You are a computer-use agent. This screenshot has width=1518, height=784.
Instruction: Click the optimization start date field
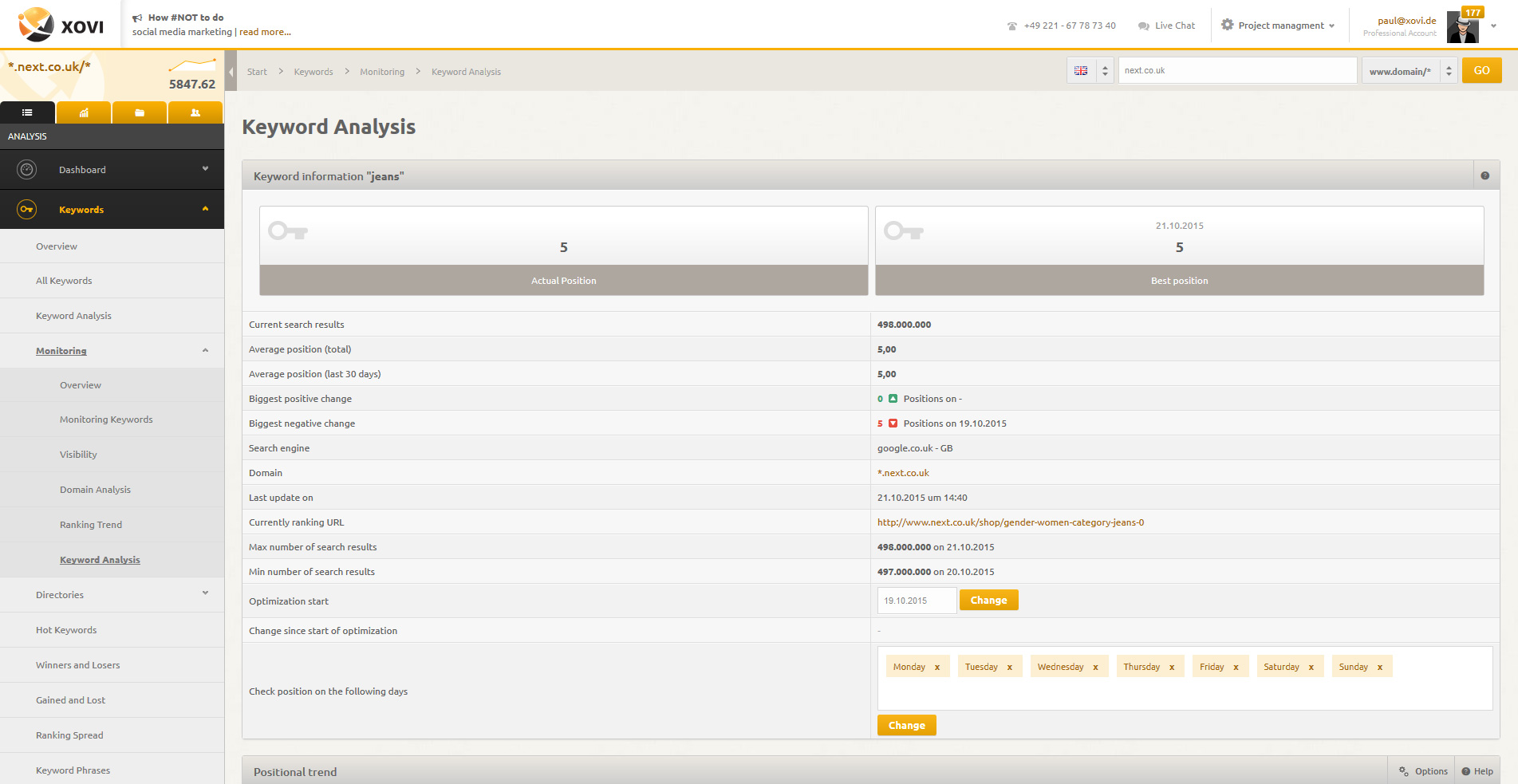point(917,601)
